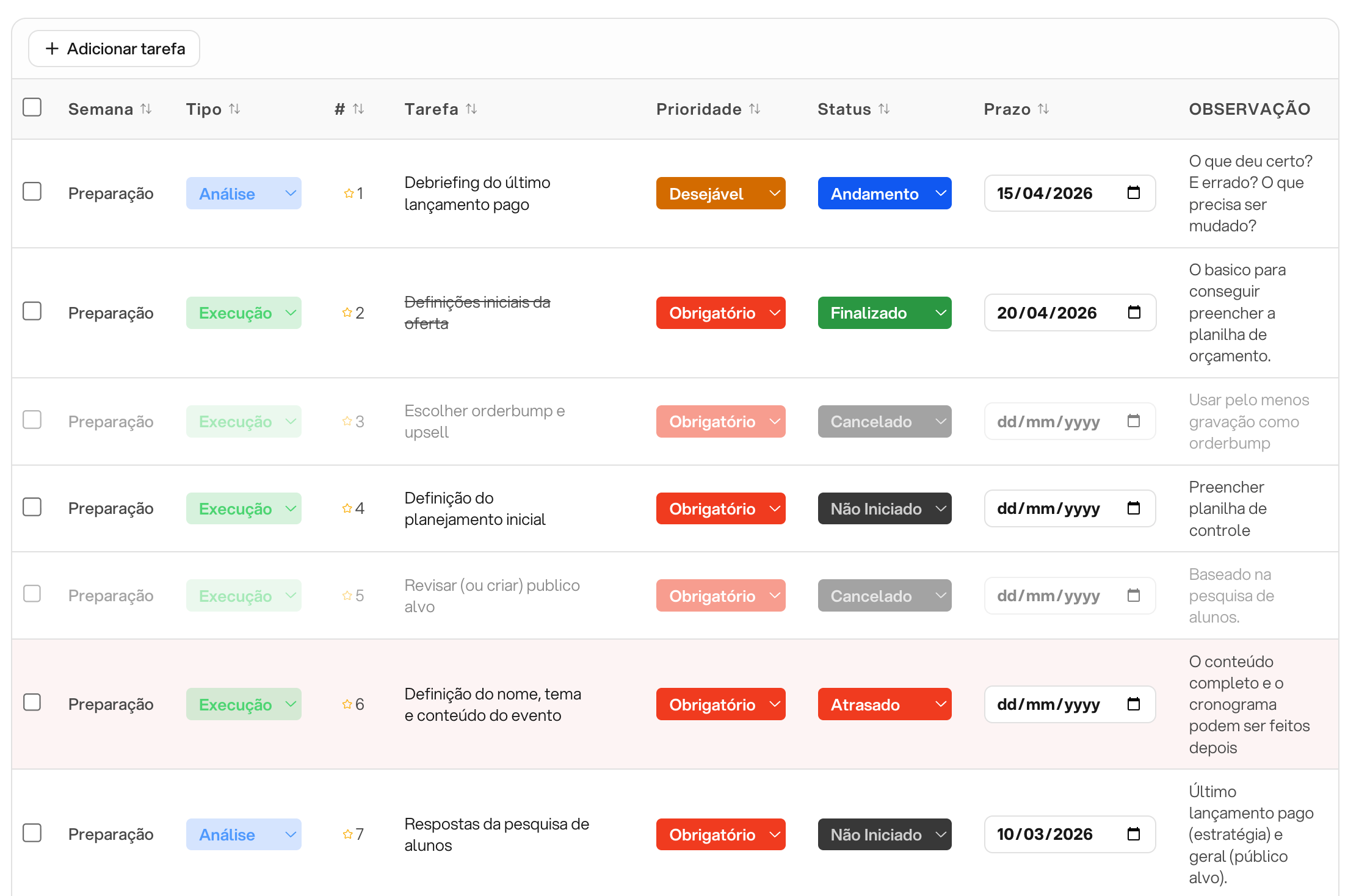
Task: Select checkbox of Definição do planejamento inicial
Action: coord(32,507)
